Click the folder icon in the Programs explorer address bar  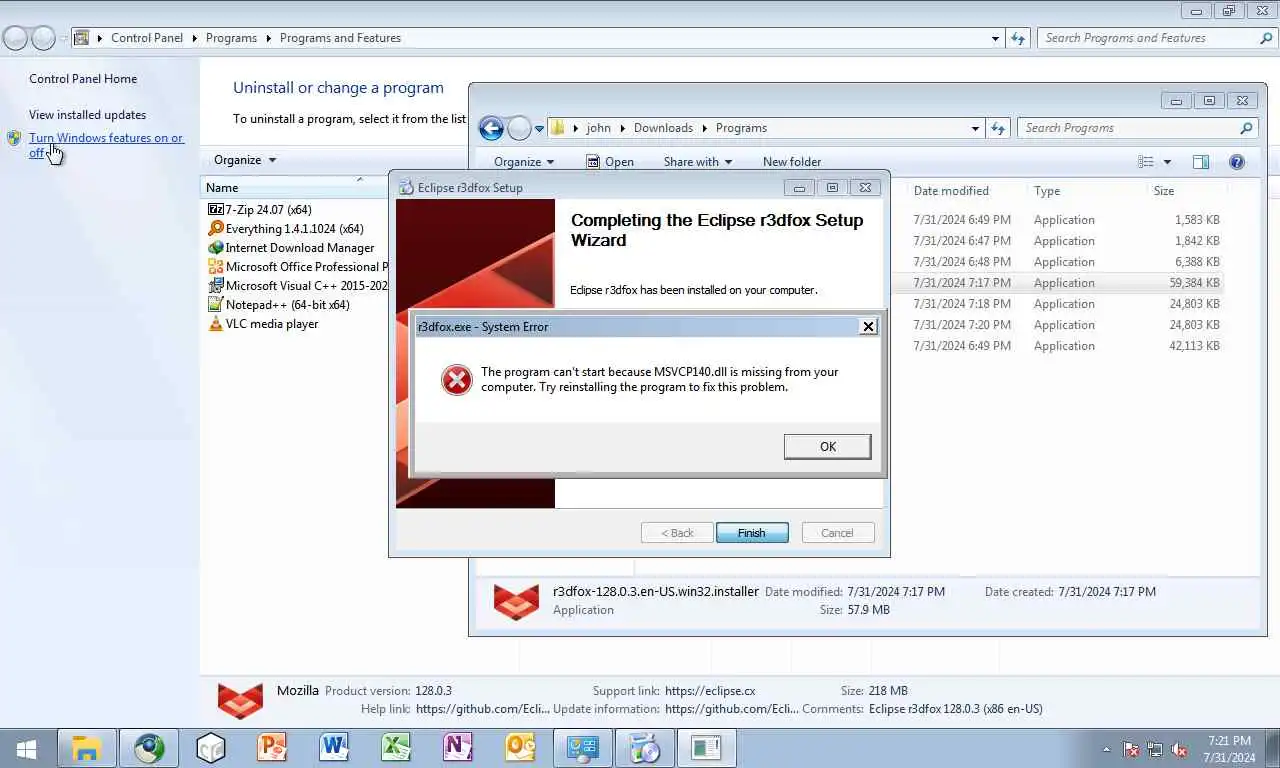click(x=559, y=128)
